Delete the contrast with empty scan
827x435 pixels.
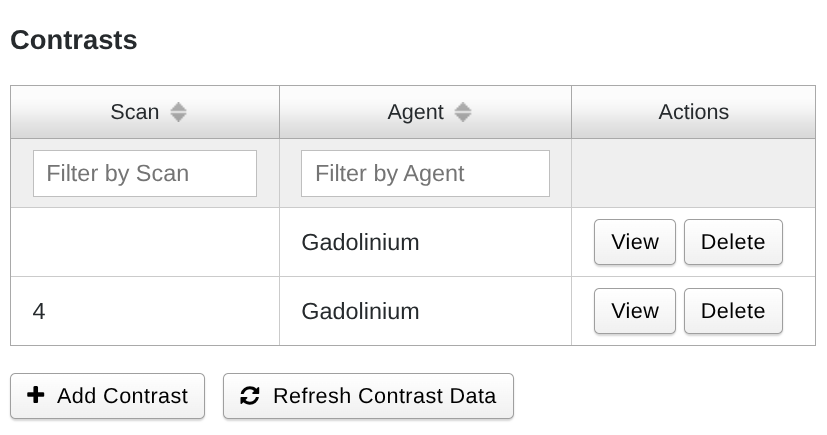point(733,242)
